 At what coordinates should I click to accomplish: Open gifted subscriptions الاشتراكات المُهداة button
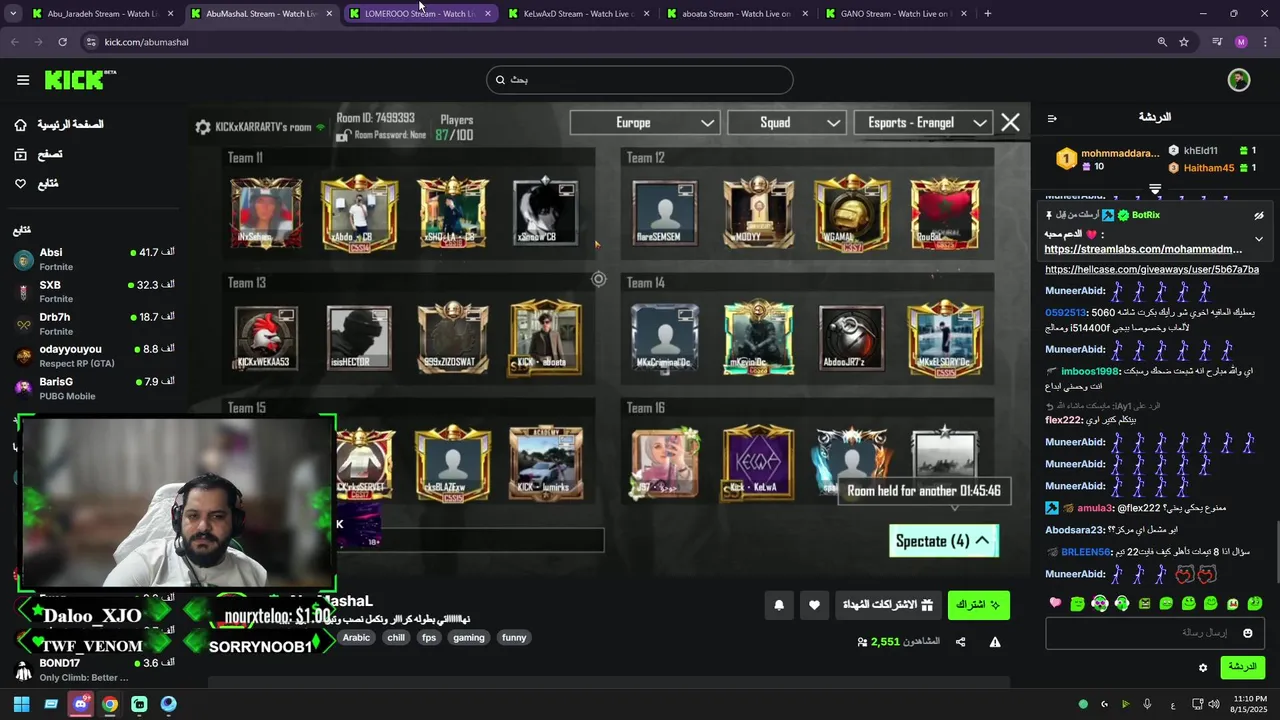point(887,605)
